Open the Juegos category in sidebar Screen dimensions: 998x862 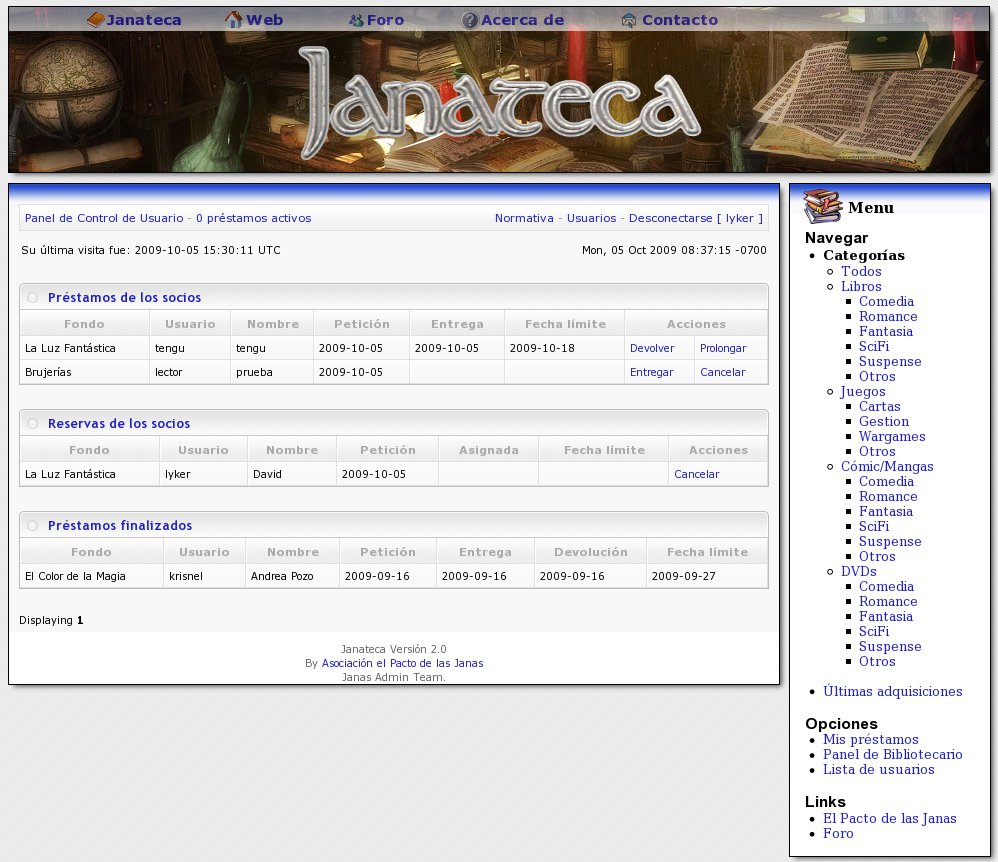pos(863,392)
